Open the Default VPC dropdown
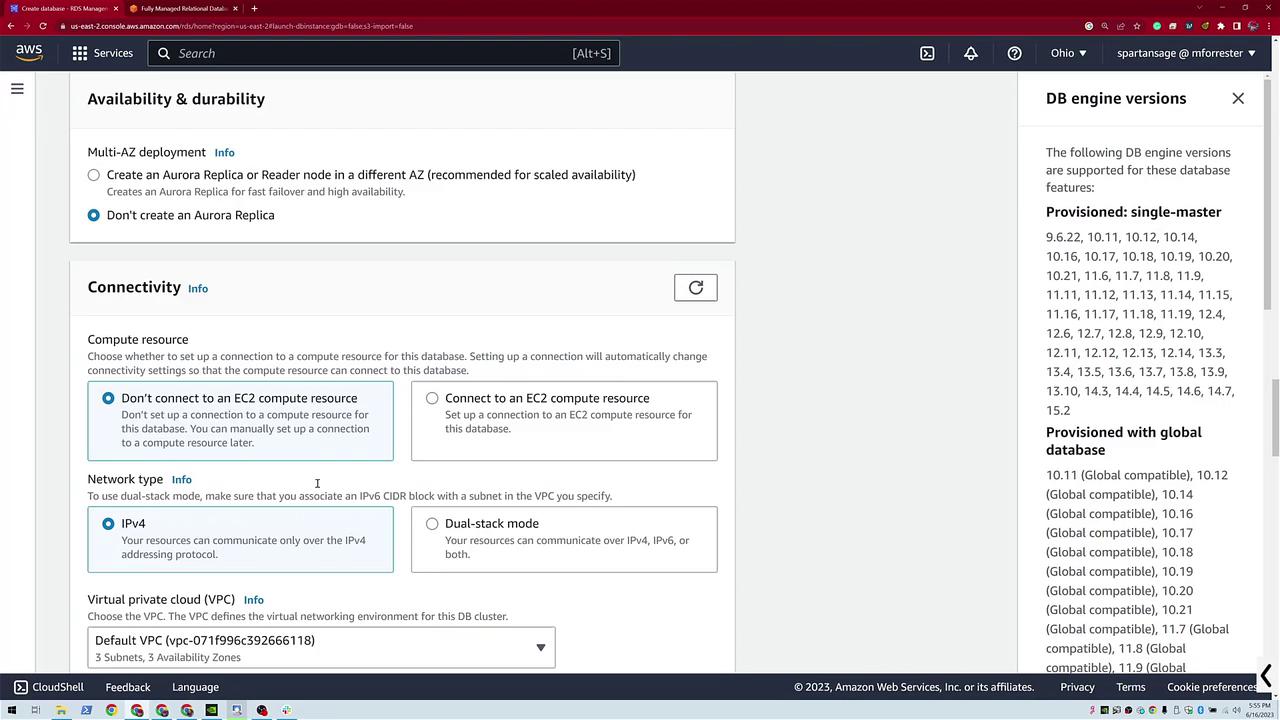The height and width of the screenshot is (720, 1280). (x=321, y=647)
